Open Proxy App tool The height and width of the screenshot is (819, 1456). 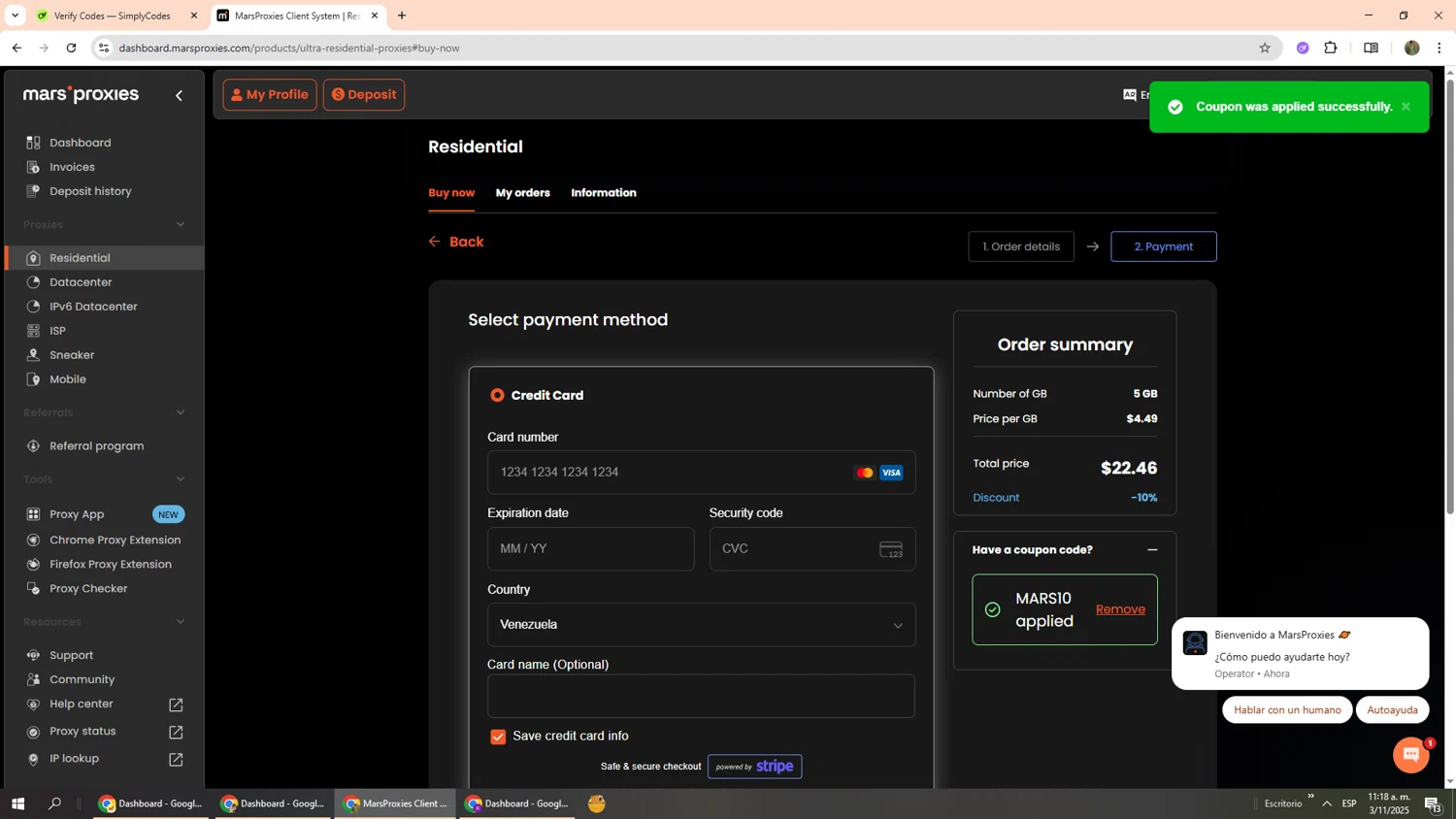click(77, 514)
